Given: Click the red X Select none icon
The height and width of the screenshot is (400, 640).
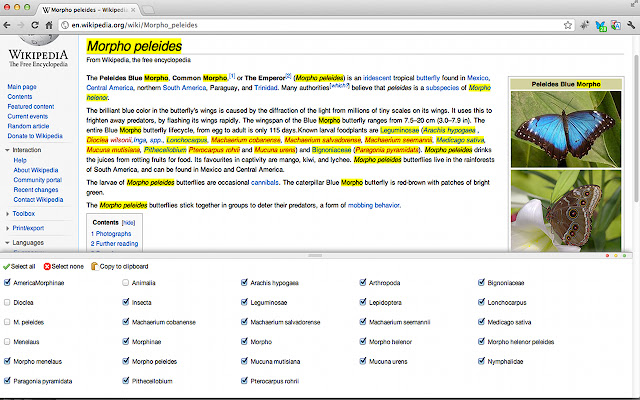Looking at the screenshot, I should click(x=47, y=267).
